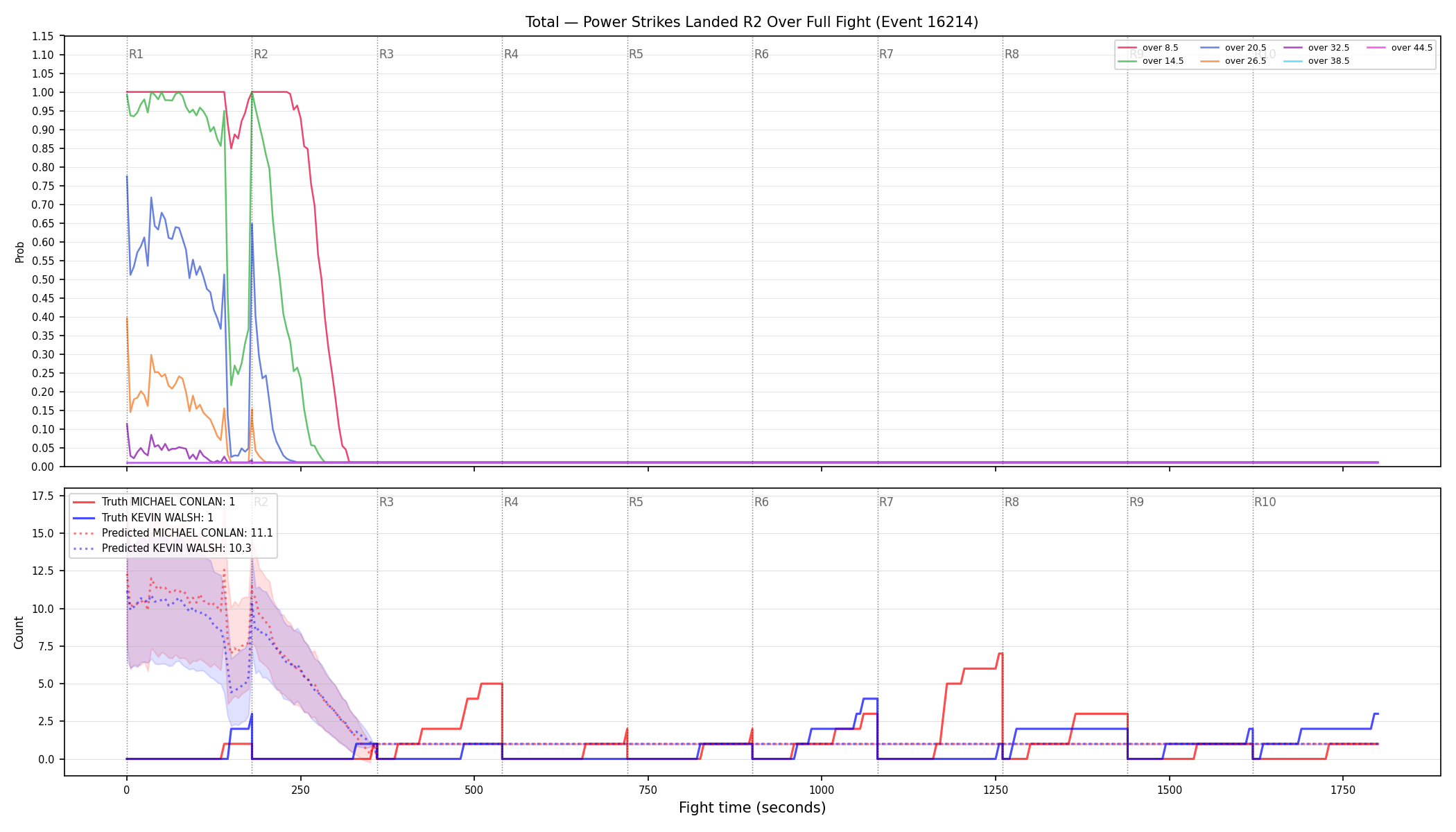Select the 'over 26.5' legend entry

point(1233,61)
